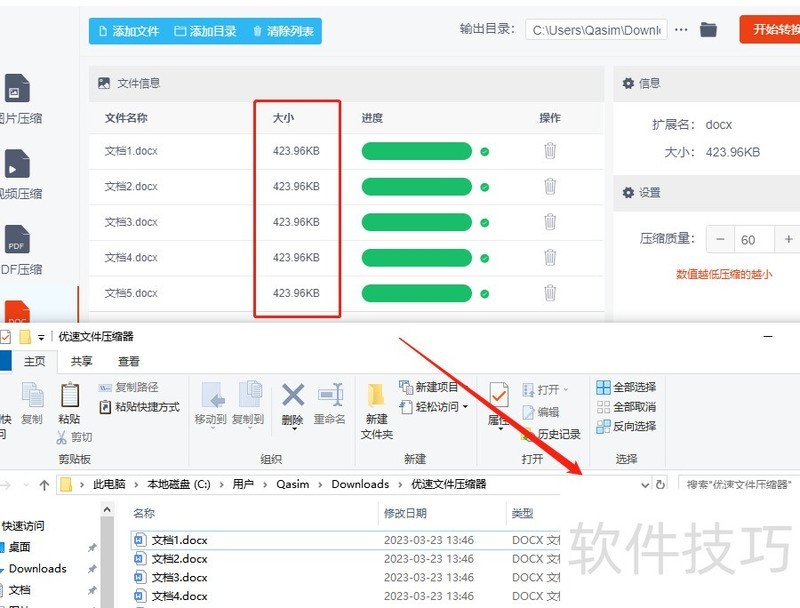Select 图片压缩 sidebar icon
Image resolution: width=800 pixels, height=608 pixels.
pyautogui.click(x=17, y=89)
